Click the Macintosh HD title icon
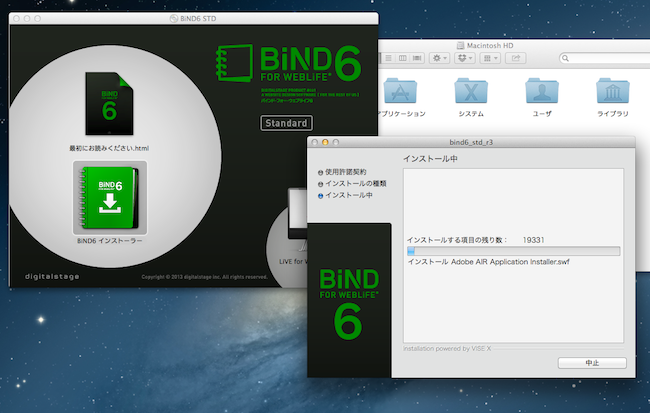Image resolution: width=650 pixels, height=413 pixels. [x=460, y=46]
